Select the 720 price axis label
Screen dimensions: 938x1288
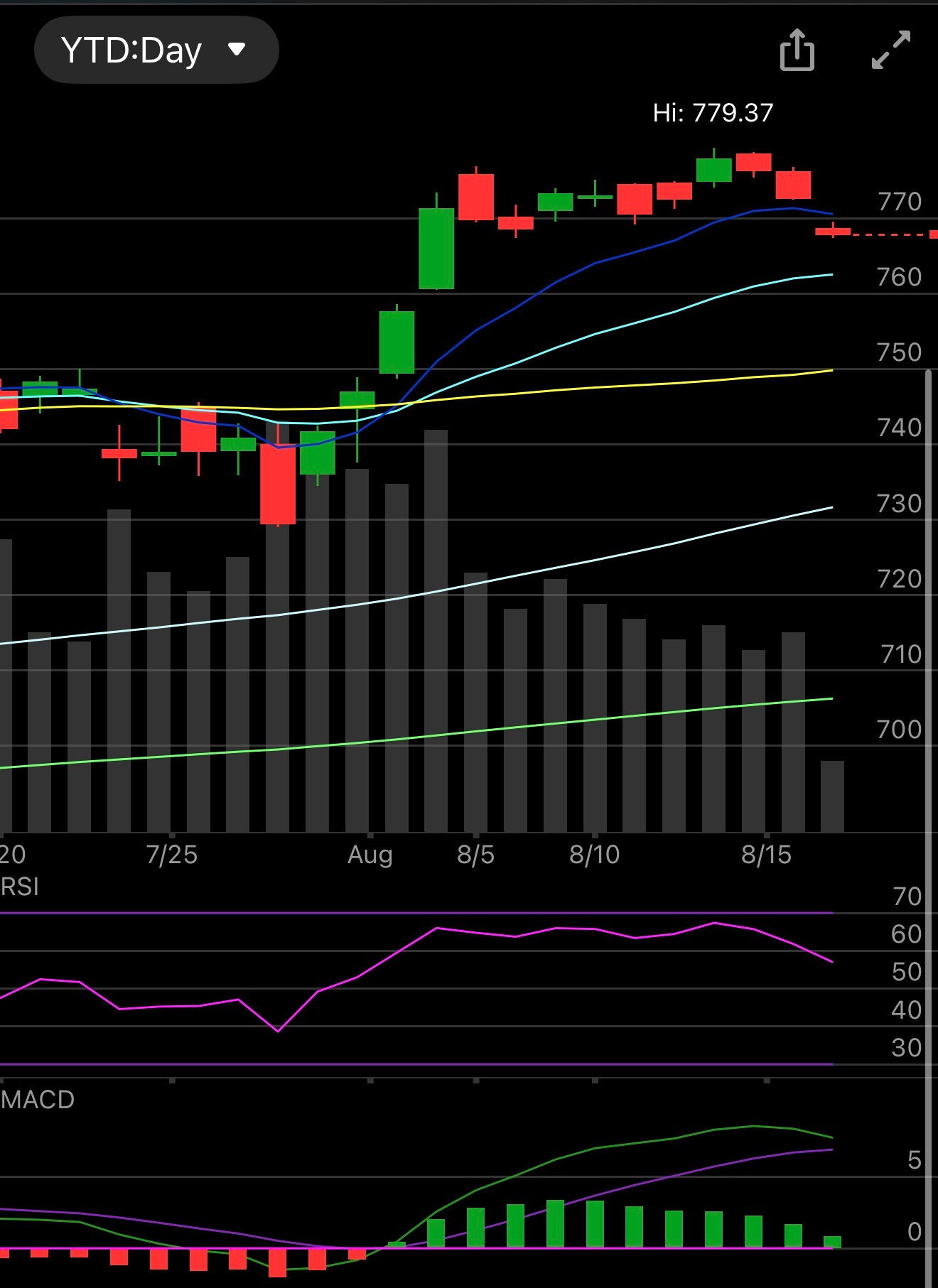[900, 579]
